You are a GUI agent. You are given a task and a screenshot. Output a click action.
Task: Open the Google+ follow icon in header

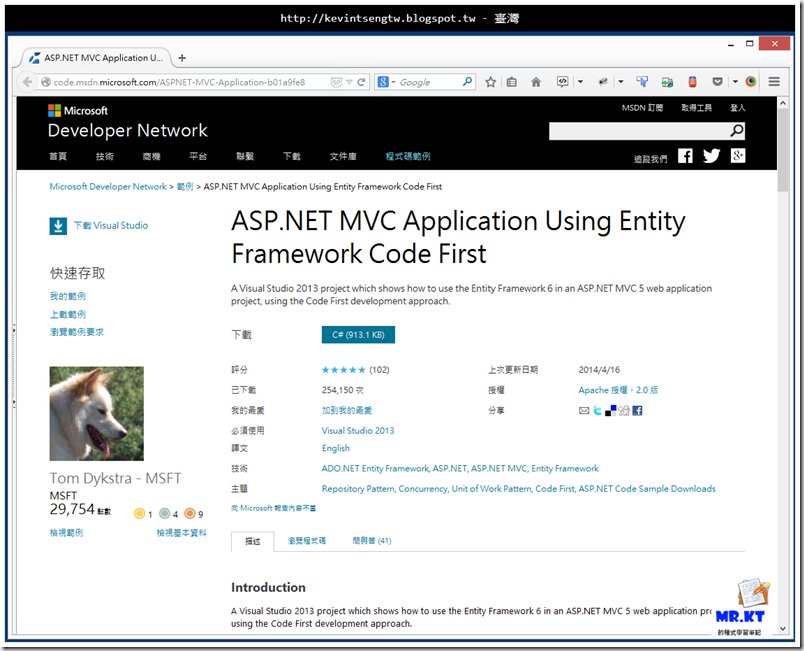tap(738, 156)
